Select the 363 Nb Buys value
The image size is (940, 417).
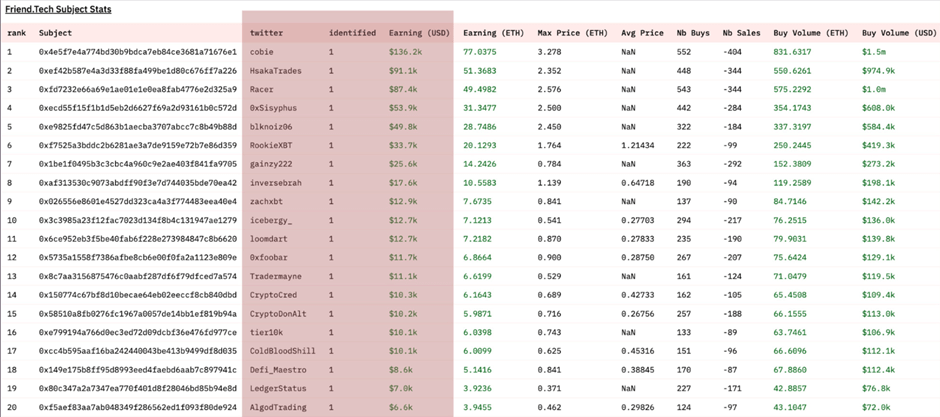point(684,164)
